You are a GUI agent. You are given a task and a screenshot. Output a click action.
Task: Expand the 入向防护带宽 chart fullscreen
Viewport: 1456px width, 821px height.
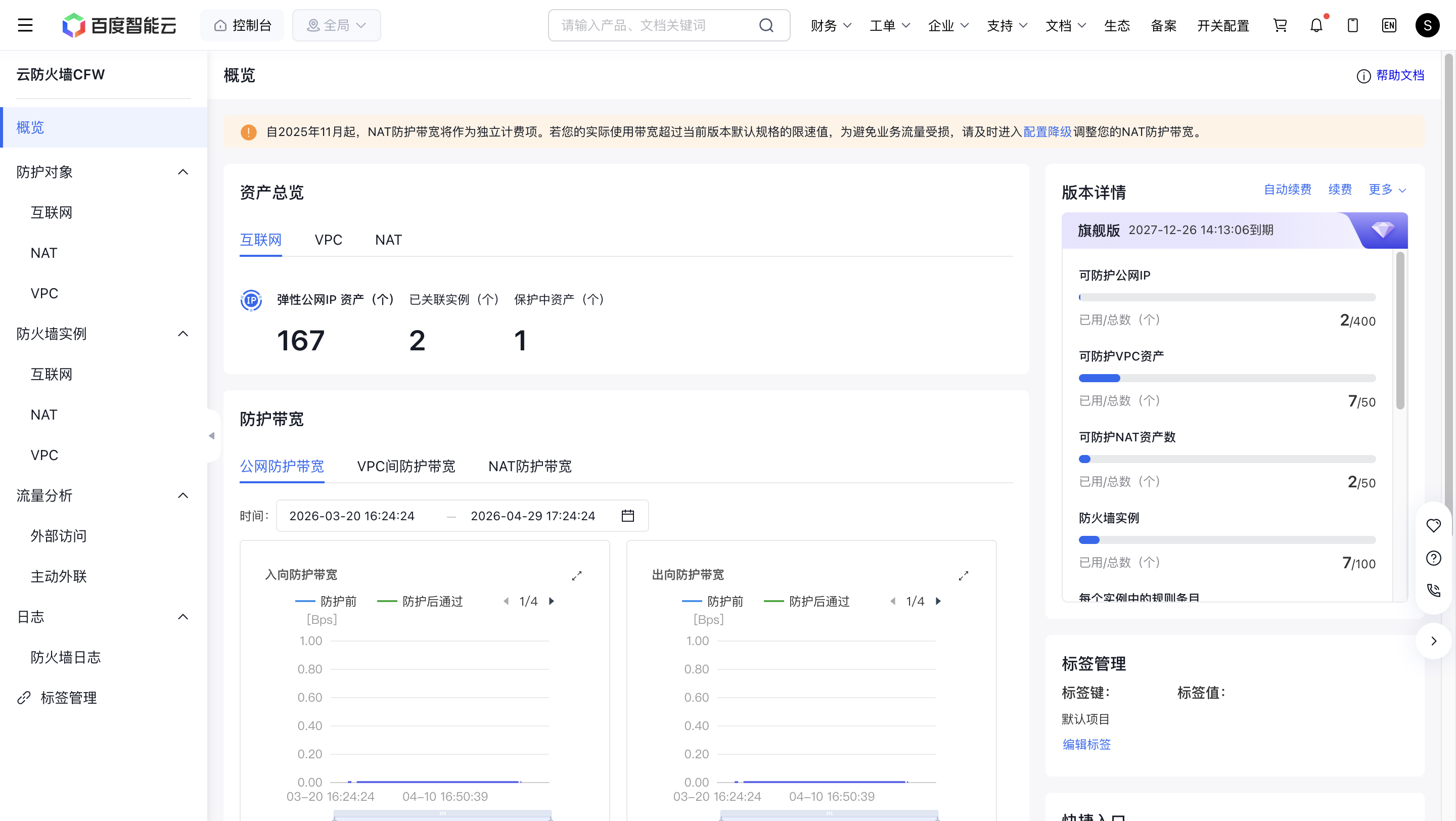click(x=576, y=575)
